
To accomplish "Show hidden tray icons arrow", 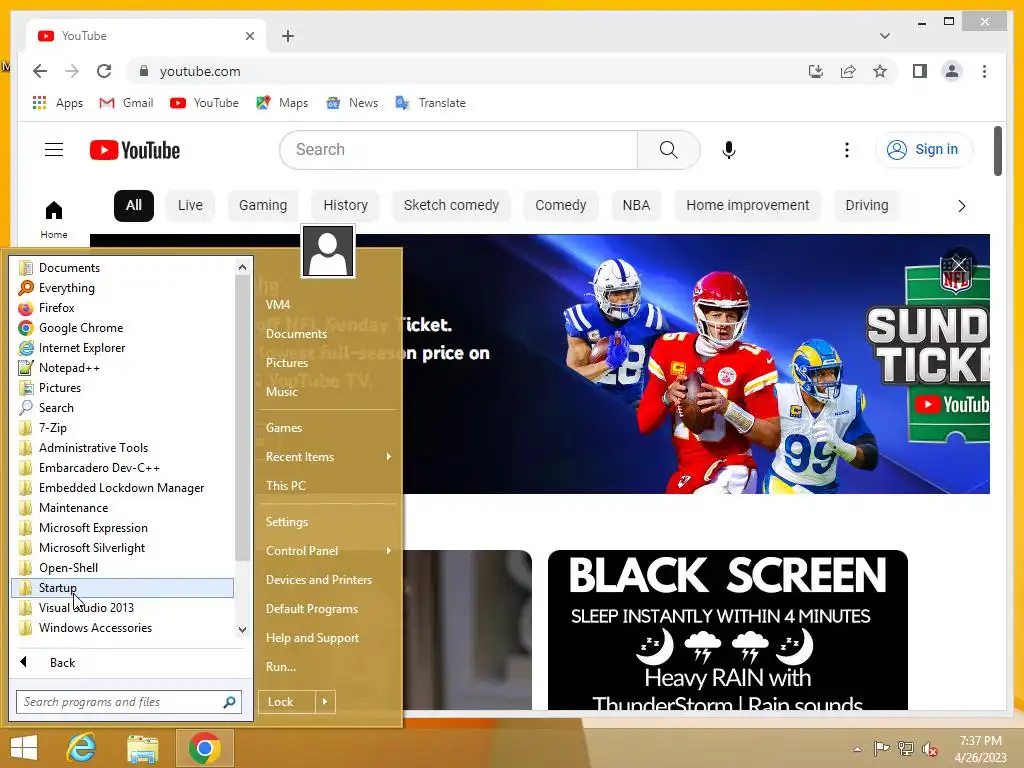I will (x=857, y=748).
